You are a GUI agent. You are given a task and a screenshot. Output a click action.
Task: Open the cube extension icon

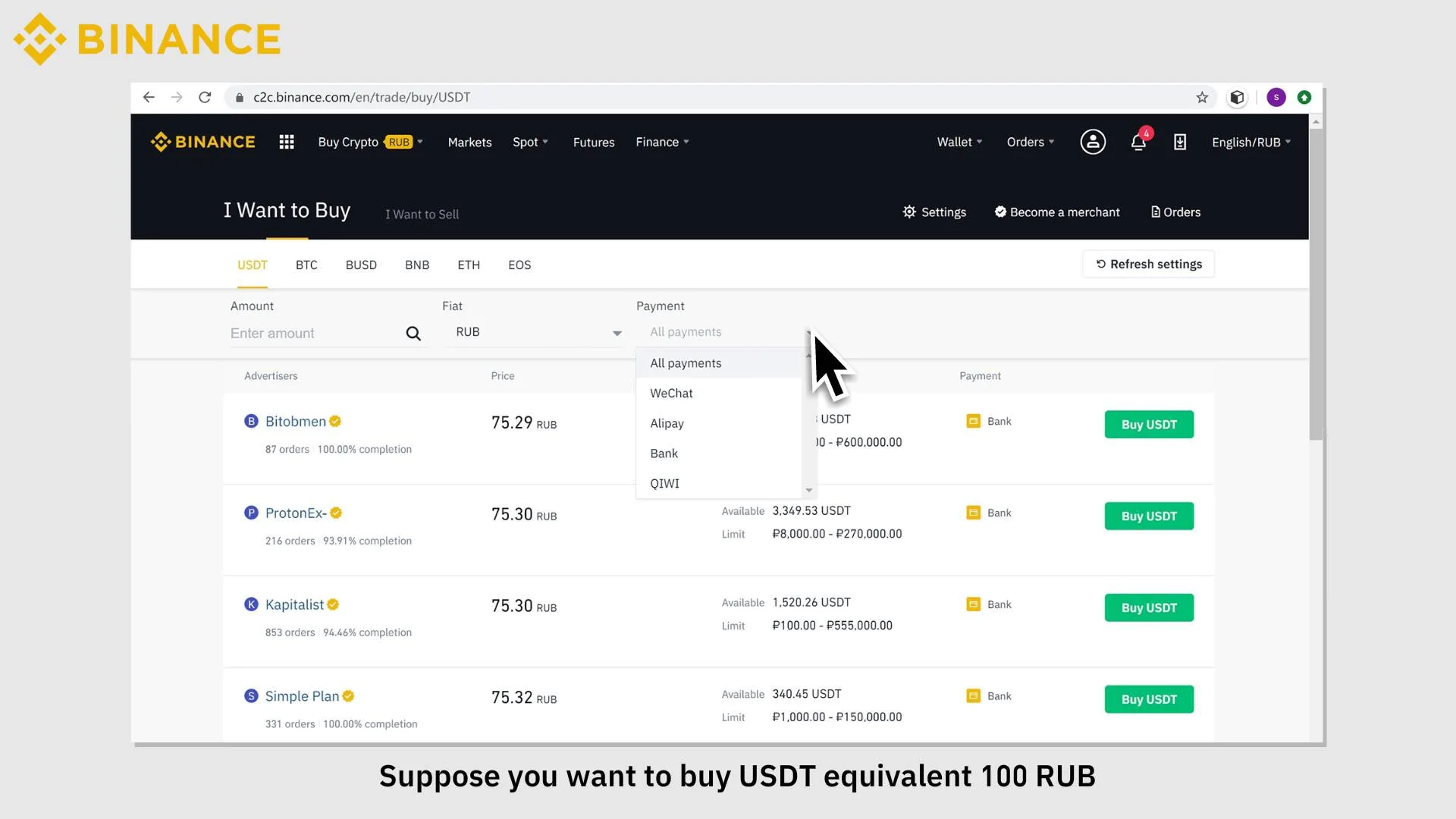[1237, 97]
